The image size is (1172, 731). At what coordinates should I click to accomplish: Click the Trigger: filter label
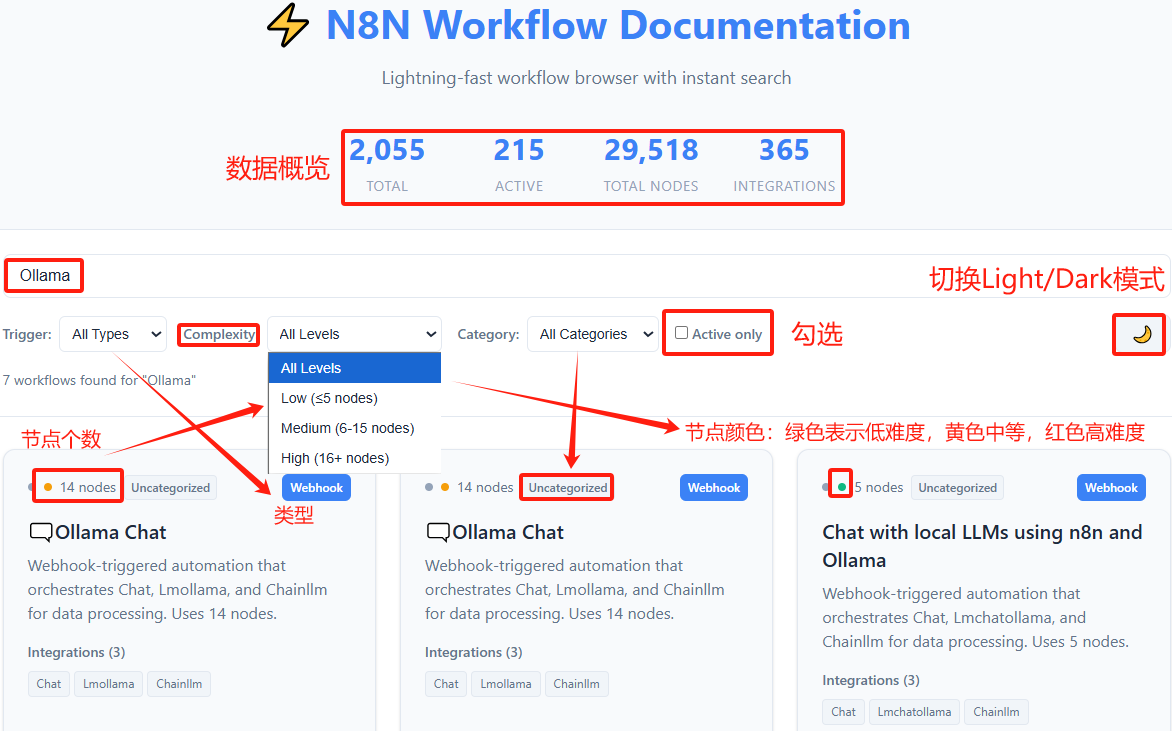tap(27, 334)
